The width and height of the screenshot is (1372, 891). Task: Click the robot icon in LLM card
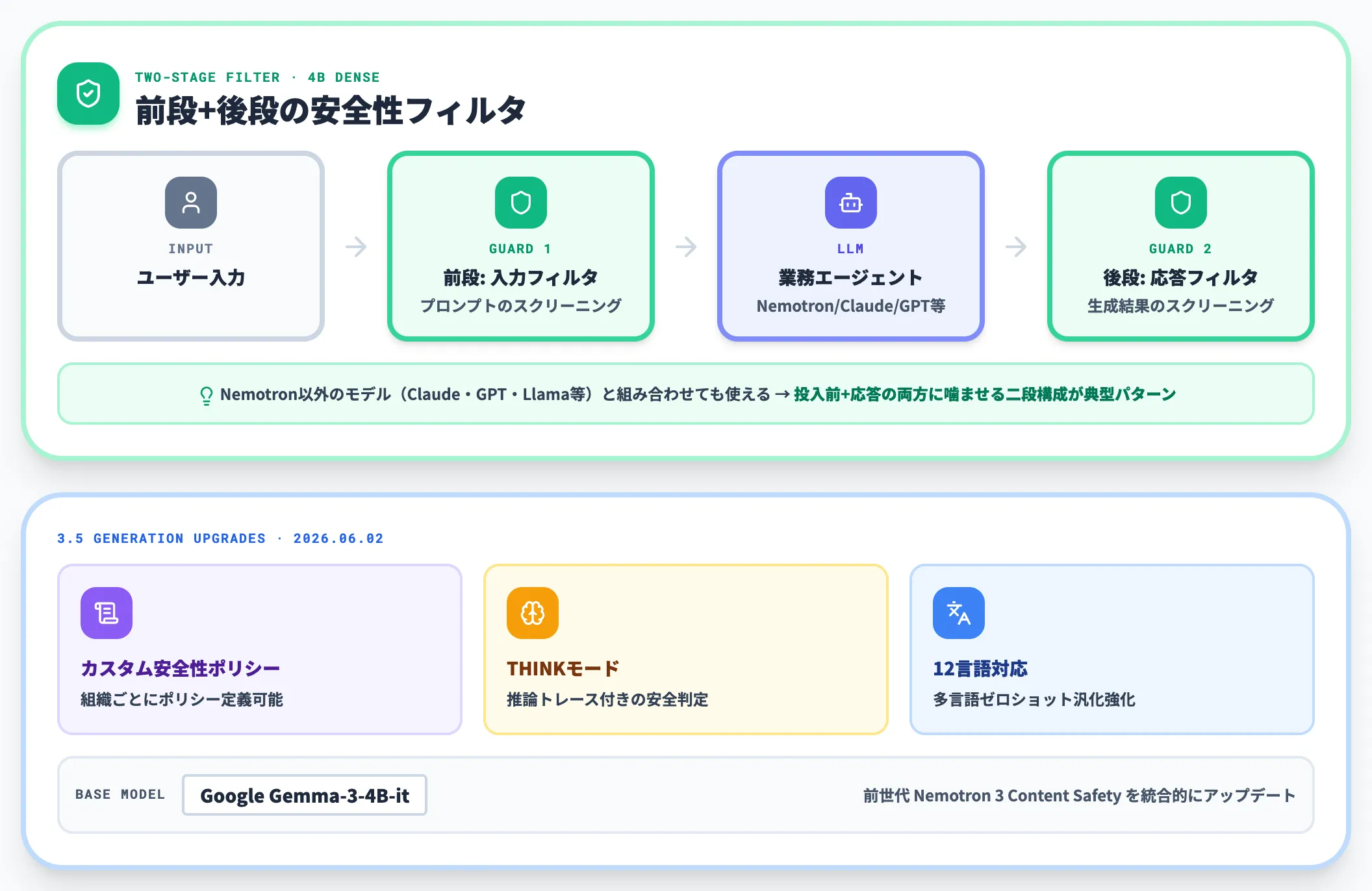851,203
